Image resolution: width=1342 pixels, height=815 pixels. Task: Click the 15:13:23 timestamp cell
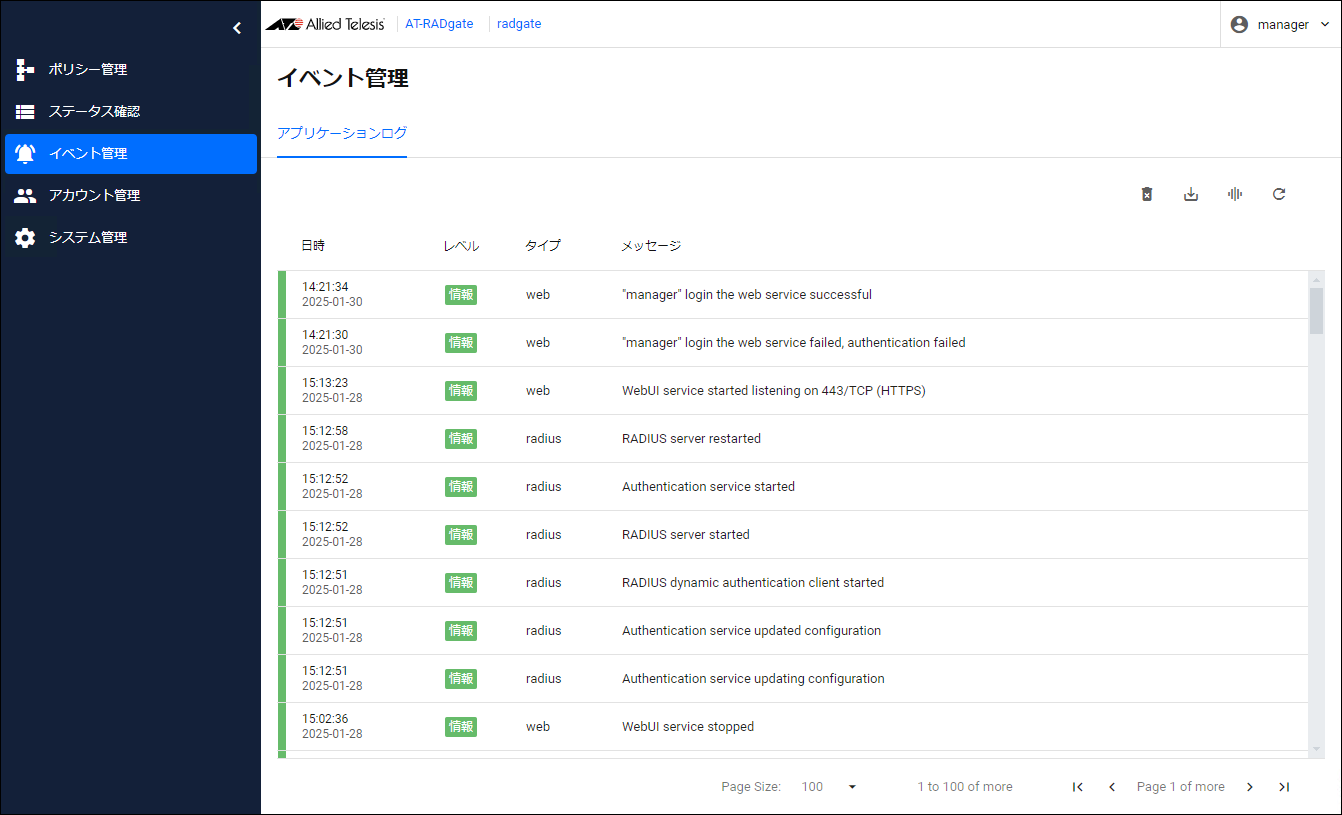(x=332, y=391)
